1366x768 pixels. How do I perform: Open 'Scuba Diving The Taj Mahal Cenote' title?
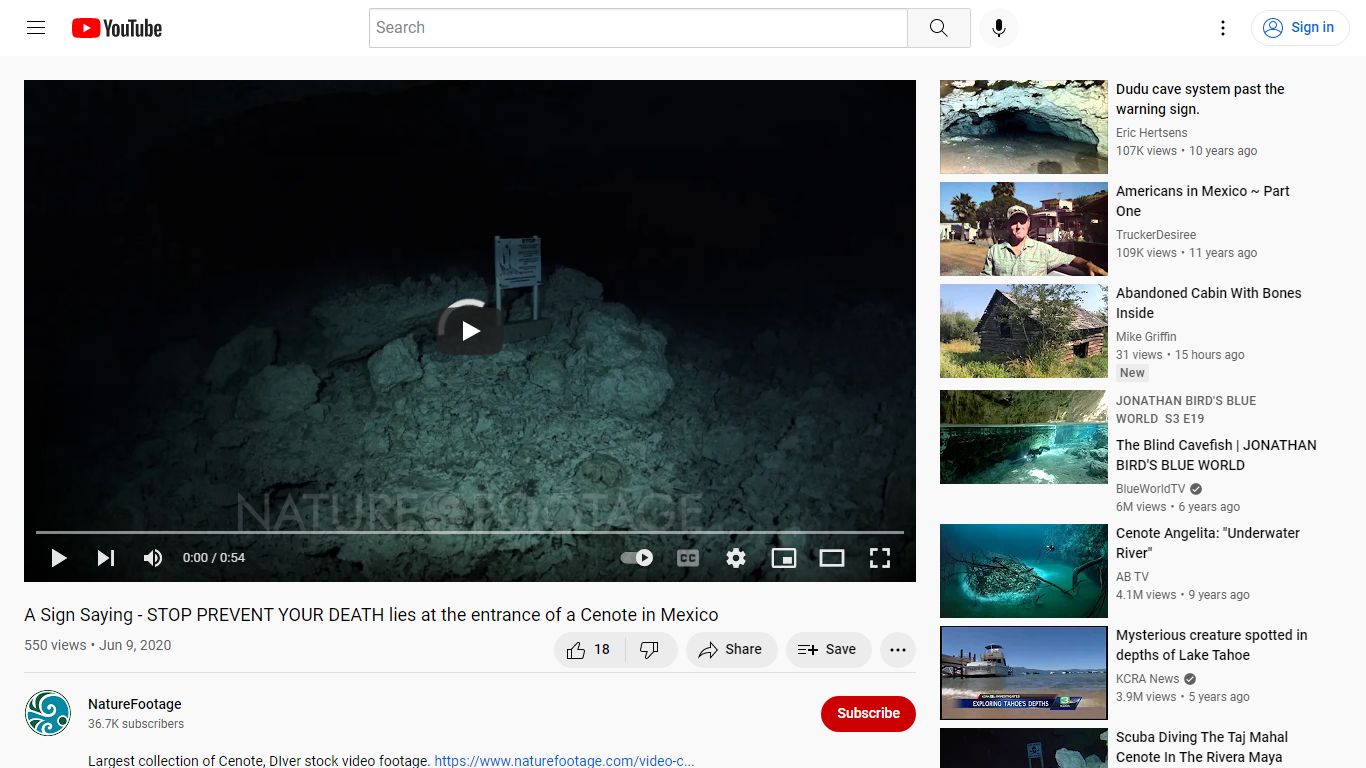point(1202,747)
